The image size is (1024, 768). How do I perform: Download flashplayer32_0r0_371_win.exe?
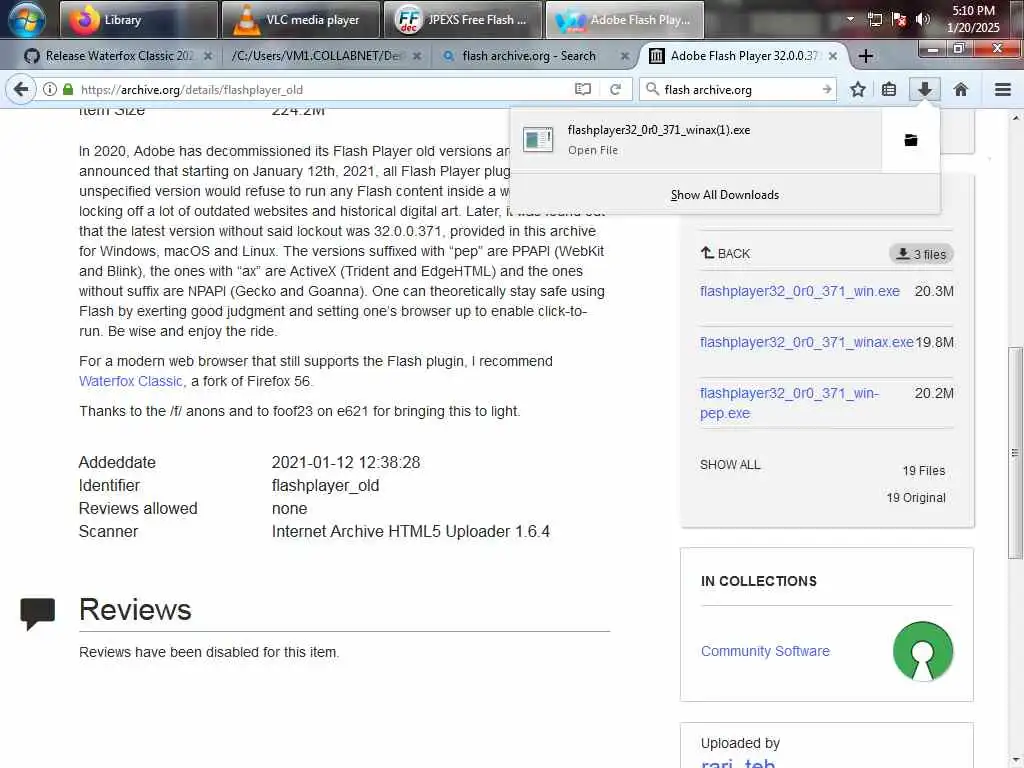(800, 291)
